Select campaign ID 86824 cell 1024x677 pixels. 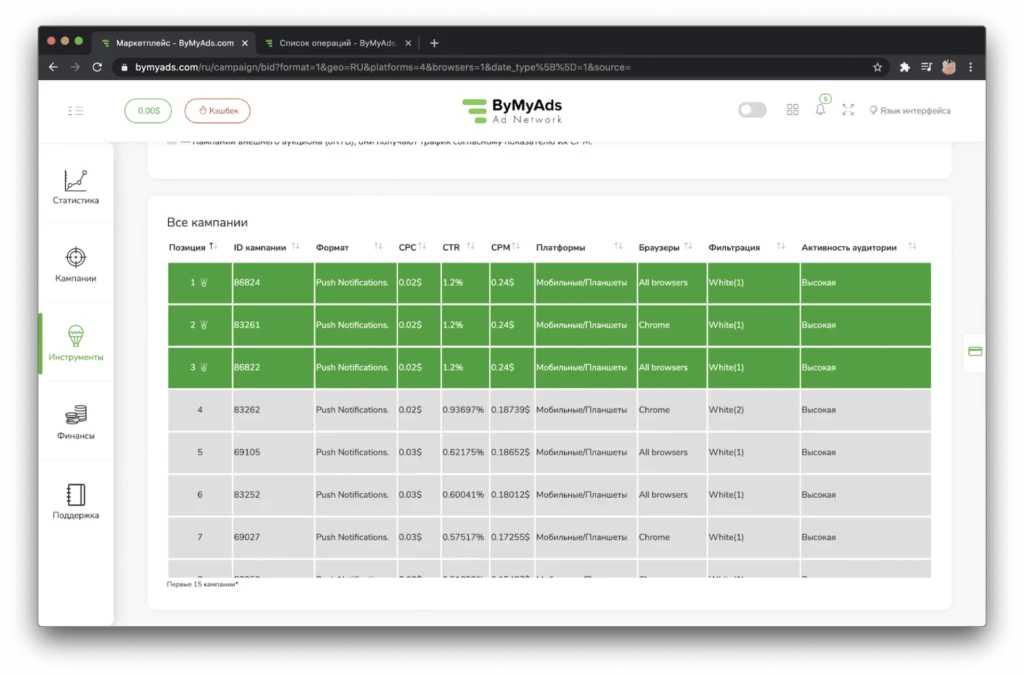coord(273,283)
